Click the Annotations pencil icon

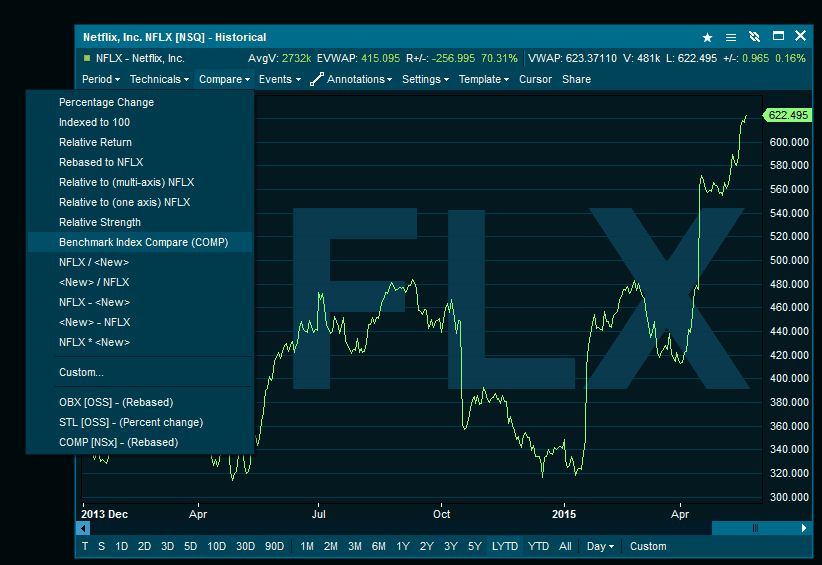(317, 79)
